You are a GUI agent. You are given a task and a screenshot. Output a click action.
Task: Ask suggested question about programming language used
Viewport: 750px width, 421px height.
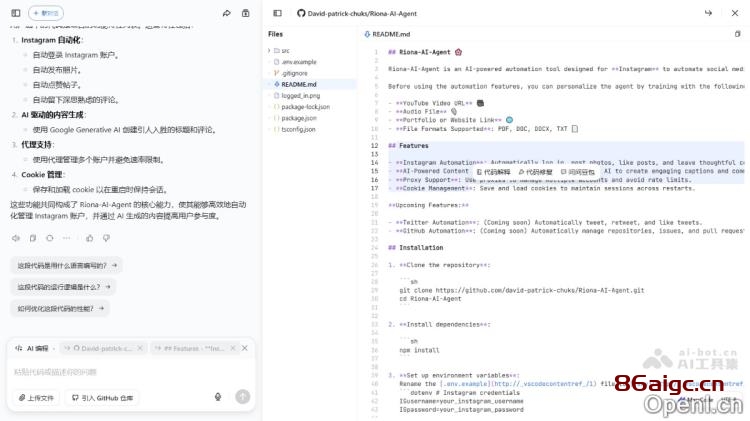66,265
